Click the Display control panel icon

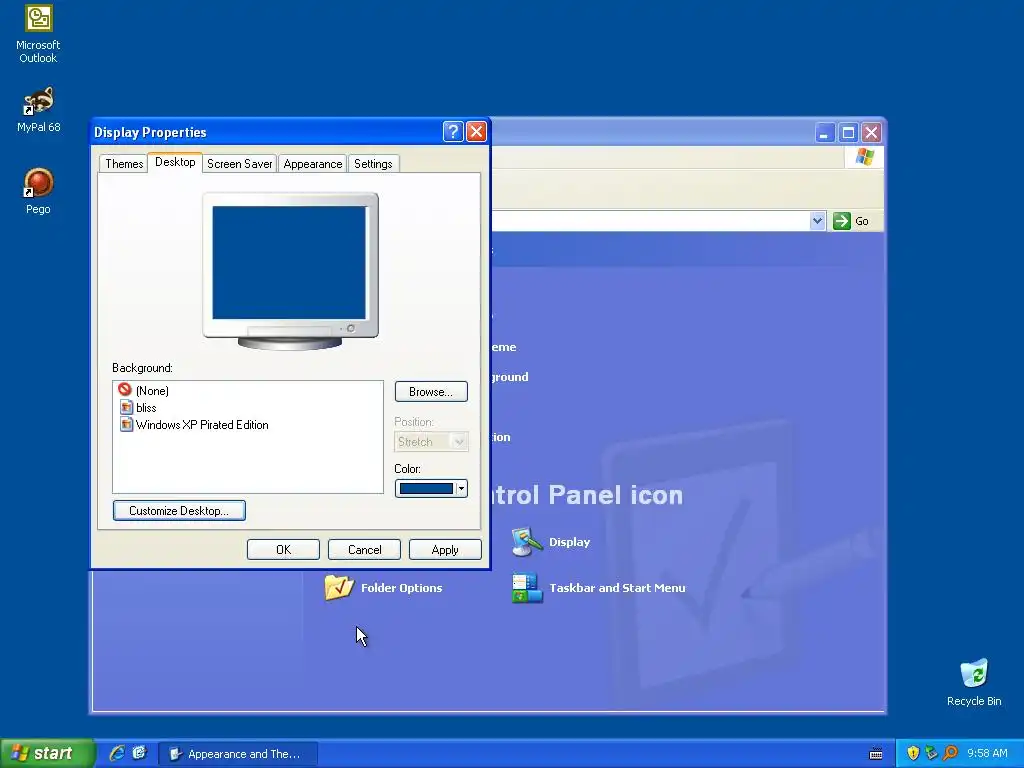tap(526, 542)
